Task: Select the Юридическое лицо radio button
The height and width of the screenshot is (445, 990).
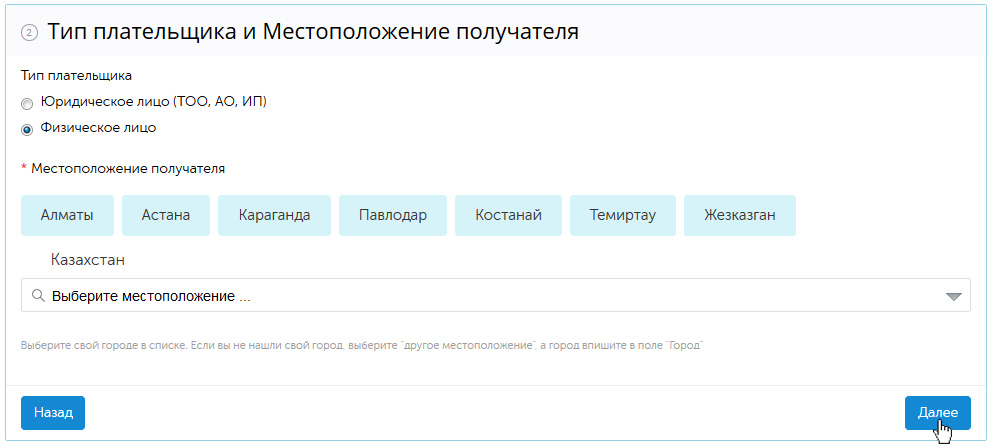Action: tap(27, 103)
